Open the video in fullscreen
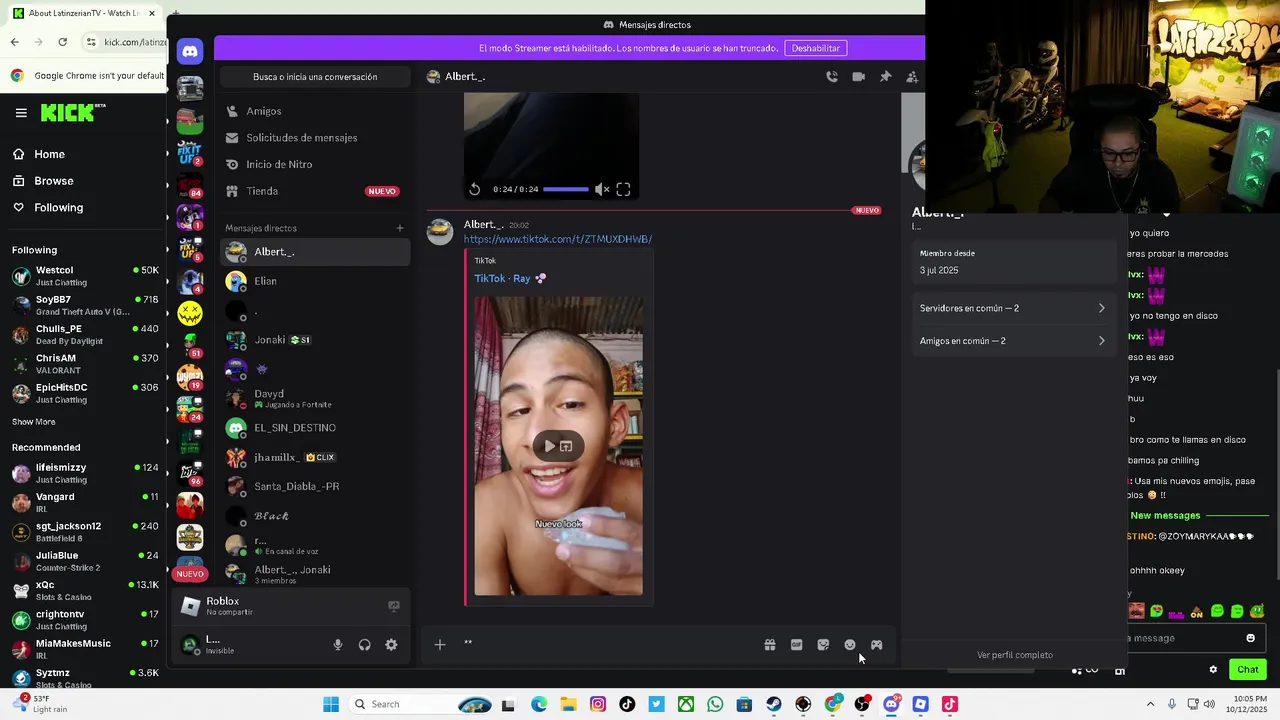This screenshot has height=720, width=1280. point(623,189)
